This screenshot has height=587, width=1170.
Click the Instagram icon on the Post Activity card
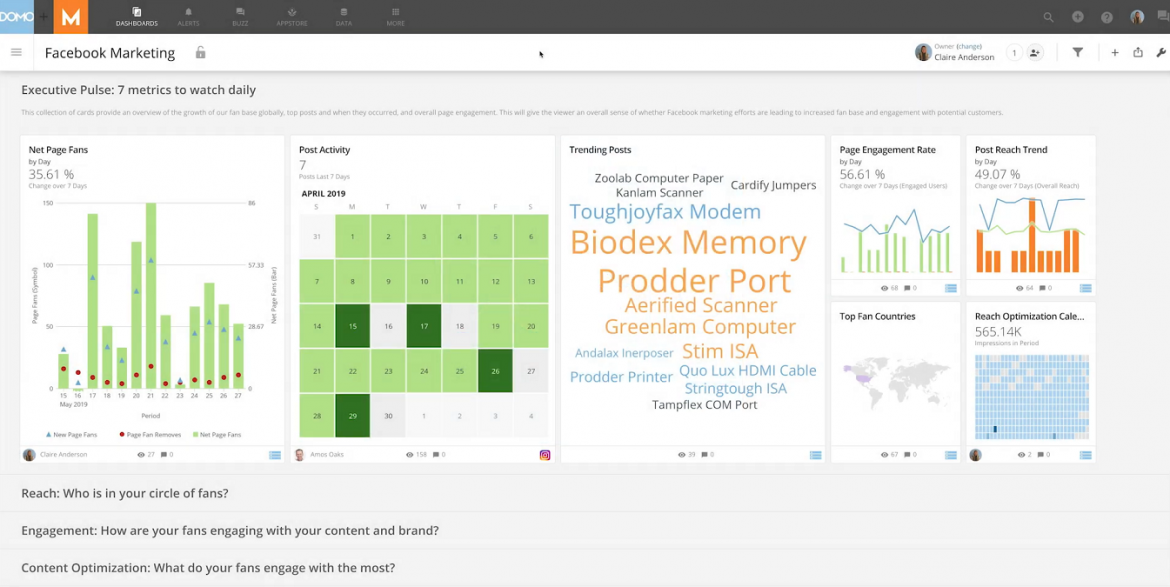tap(544, 454)
